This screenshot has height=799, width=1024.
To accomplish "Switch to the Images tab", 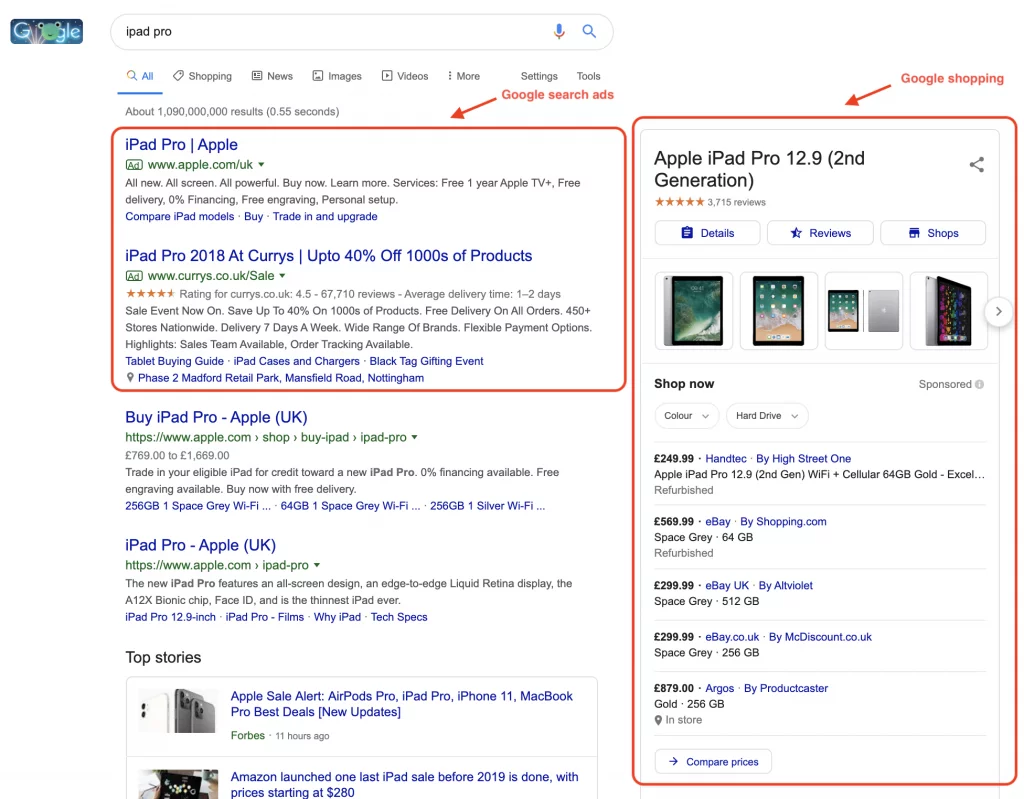I will [x=337, y=75].
